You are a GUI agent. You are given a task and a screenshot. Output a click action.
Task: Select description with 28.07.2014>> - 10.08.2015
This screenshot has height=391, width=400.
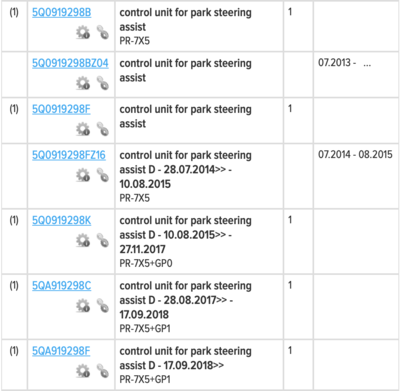click(186, 170)
